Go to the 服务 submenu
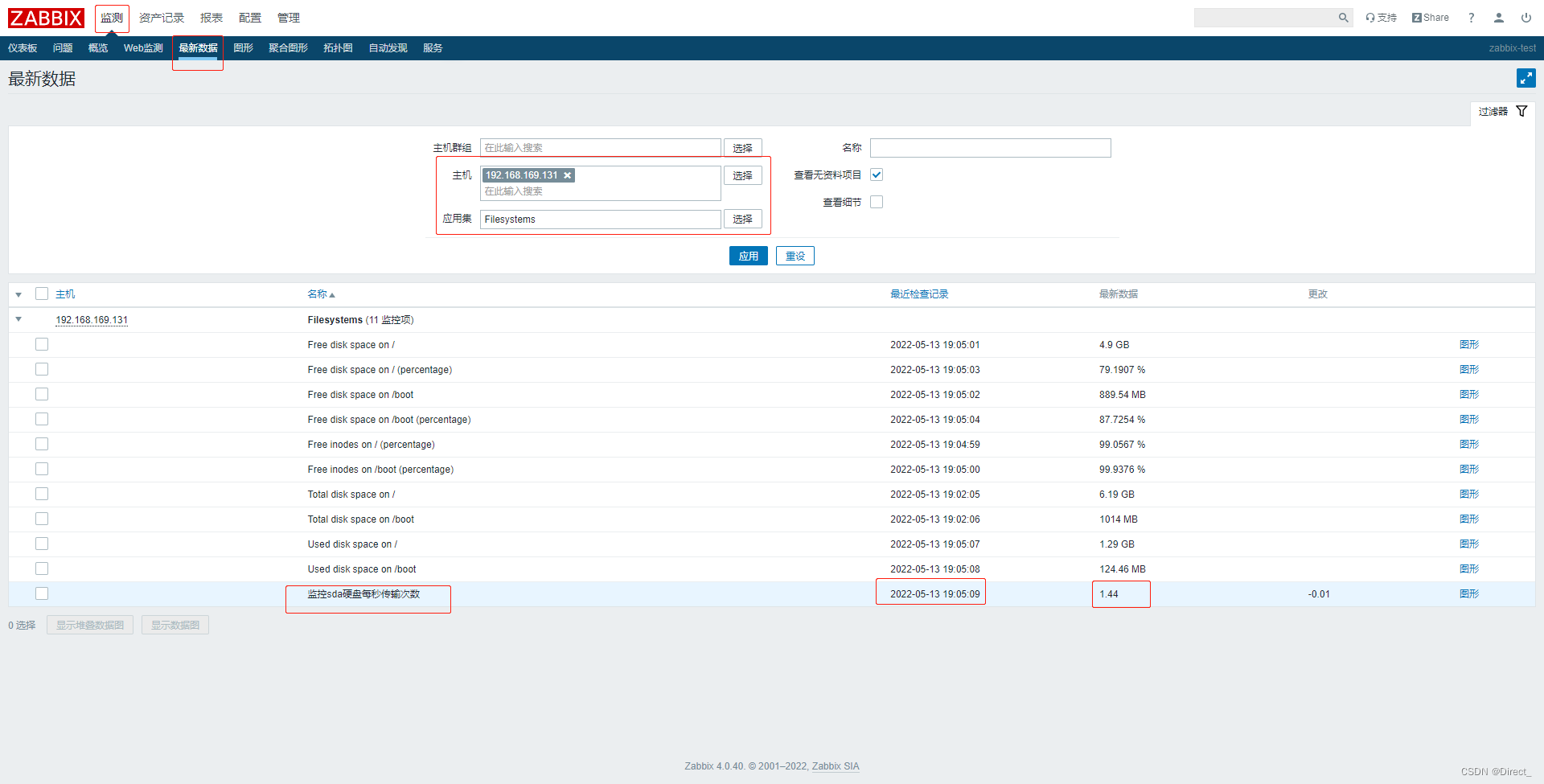The width and height of the screenshot is (1544, 784). (x=433, y=48)
